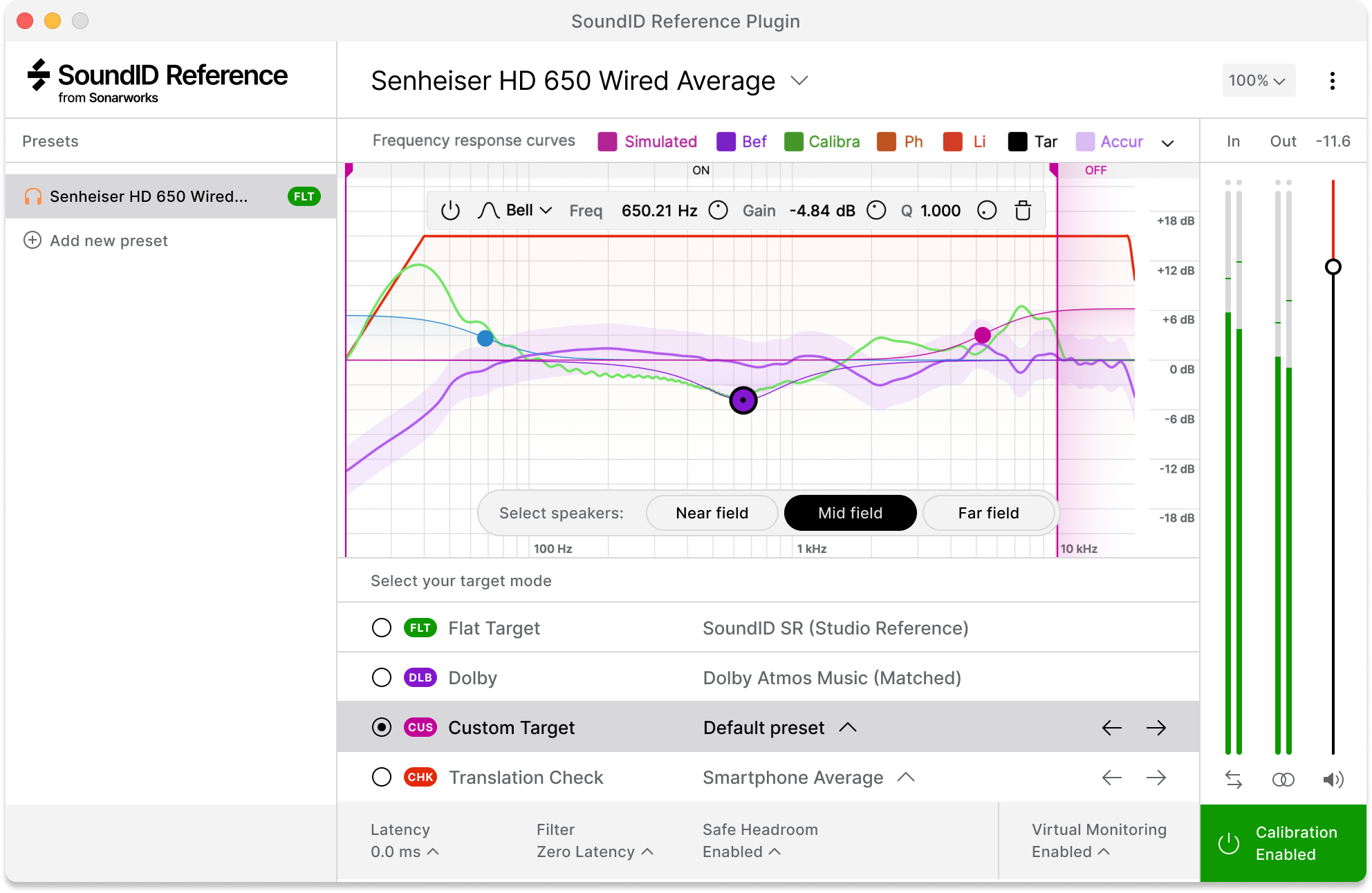Open the Virtual Monitoring Enabled dropdown
This screenshot has width=1372, height=893.
(1070, 852)
